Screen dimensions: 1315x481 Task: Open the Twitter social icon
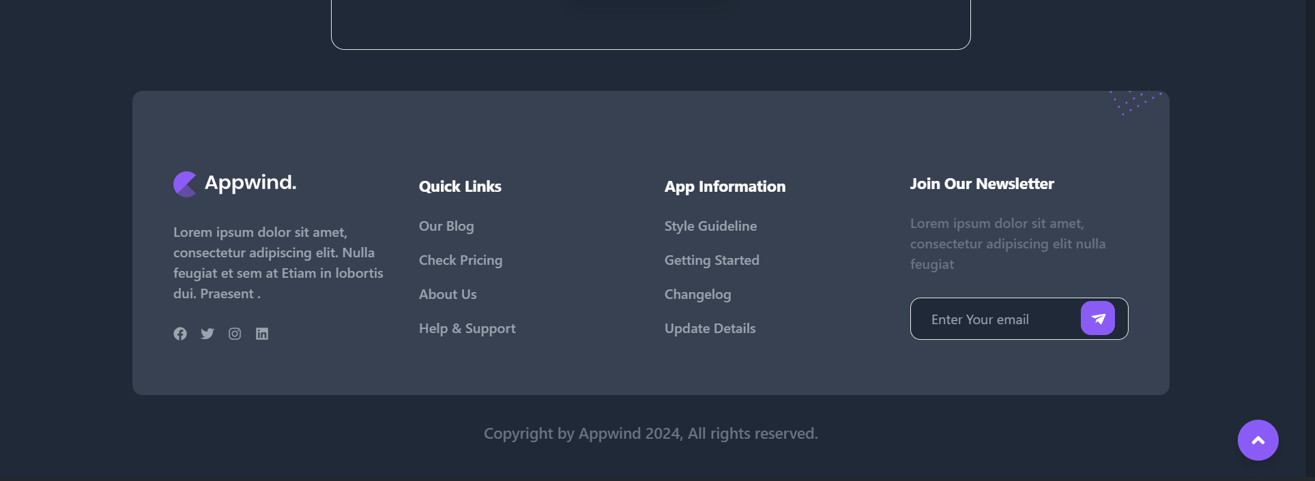click(207, 334)
